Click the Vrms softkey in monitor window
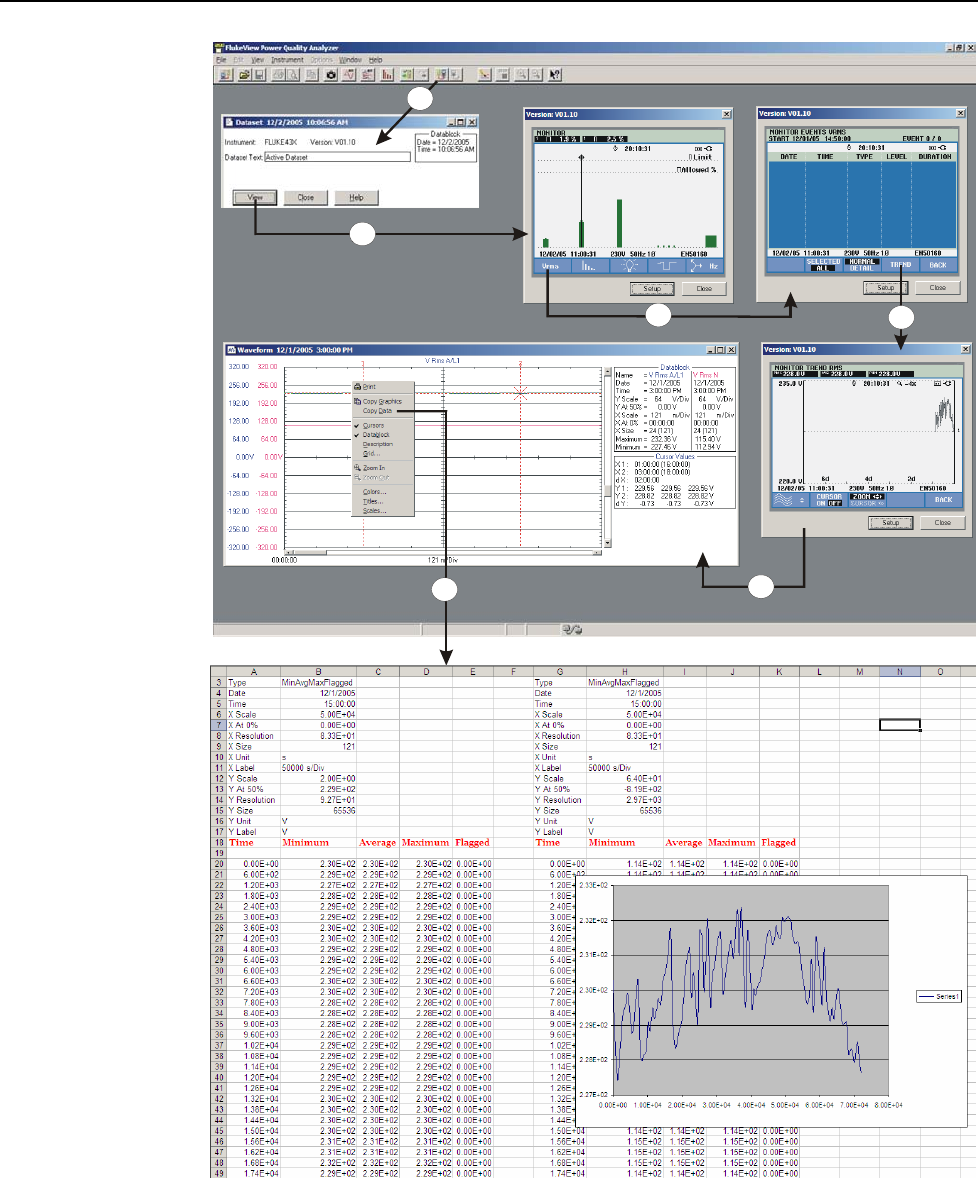The height and width of the screenshot is (1178, 978). (551, 266)
